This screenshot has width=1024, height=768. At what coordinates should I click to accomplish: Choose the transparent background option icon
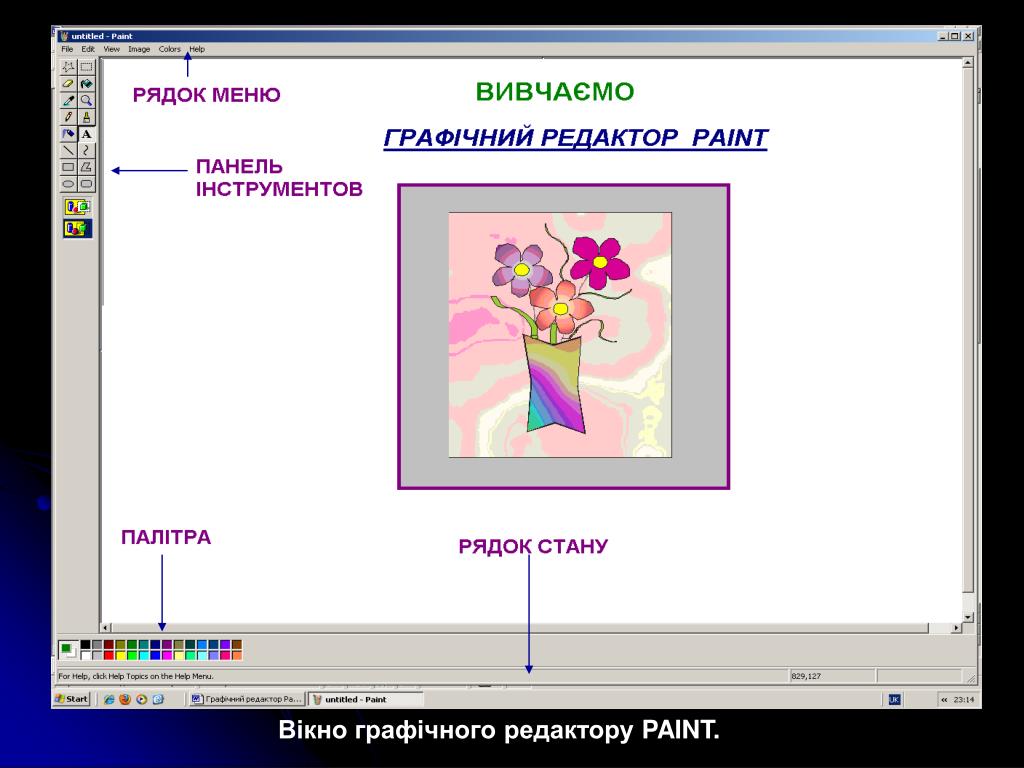[x=77, y=229]
